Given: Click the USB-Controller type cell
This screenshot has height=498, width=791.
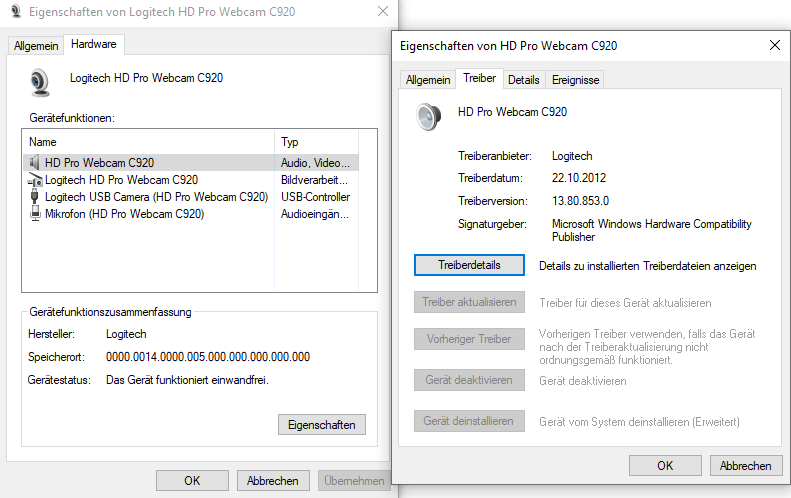Looking at the screenshot, I should 316,197.
